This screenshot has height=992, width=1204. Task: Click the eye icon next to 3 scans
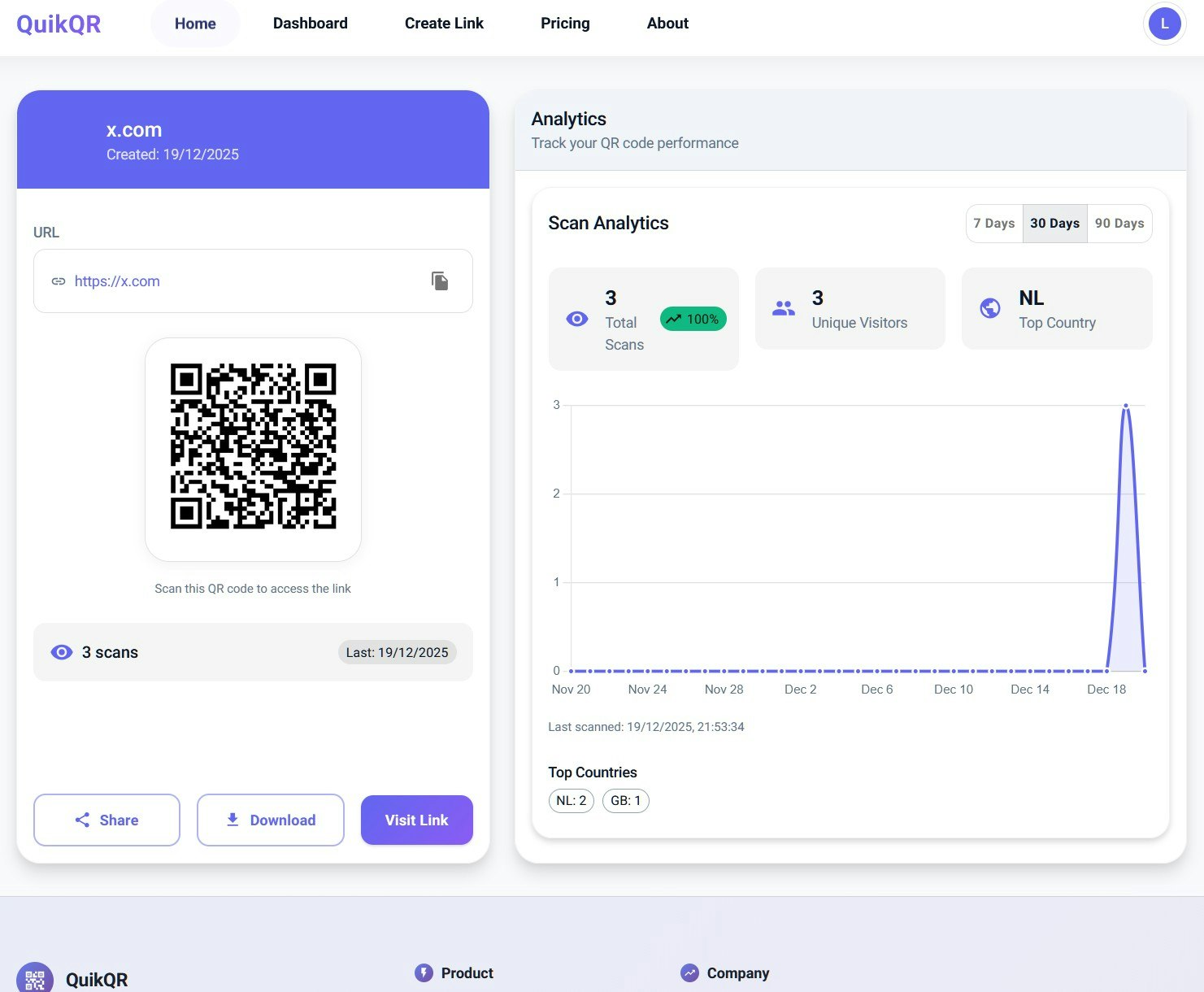(x=62, y=651)
